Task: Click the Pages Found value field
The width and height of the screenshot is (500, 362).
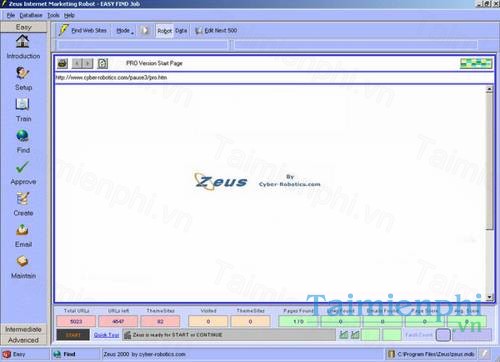Action: tap(298, 322)
